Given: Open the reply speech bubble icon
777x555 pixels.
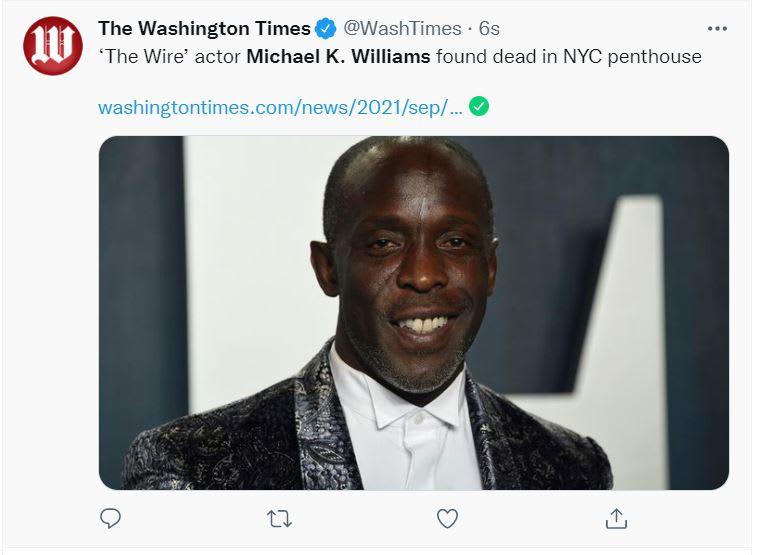Looking at the screenshot, I should coord(111,518).
